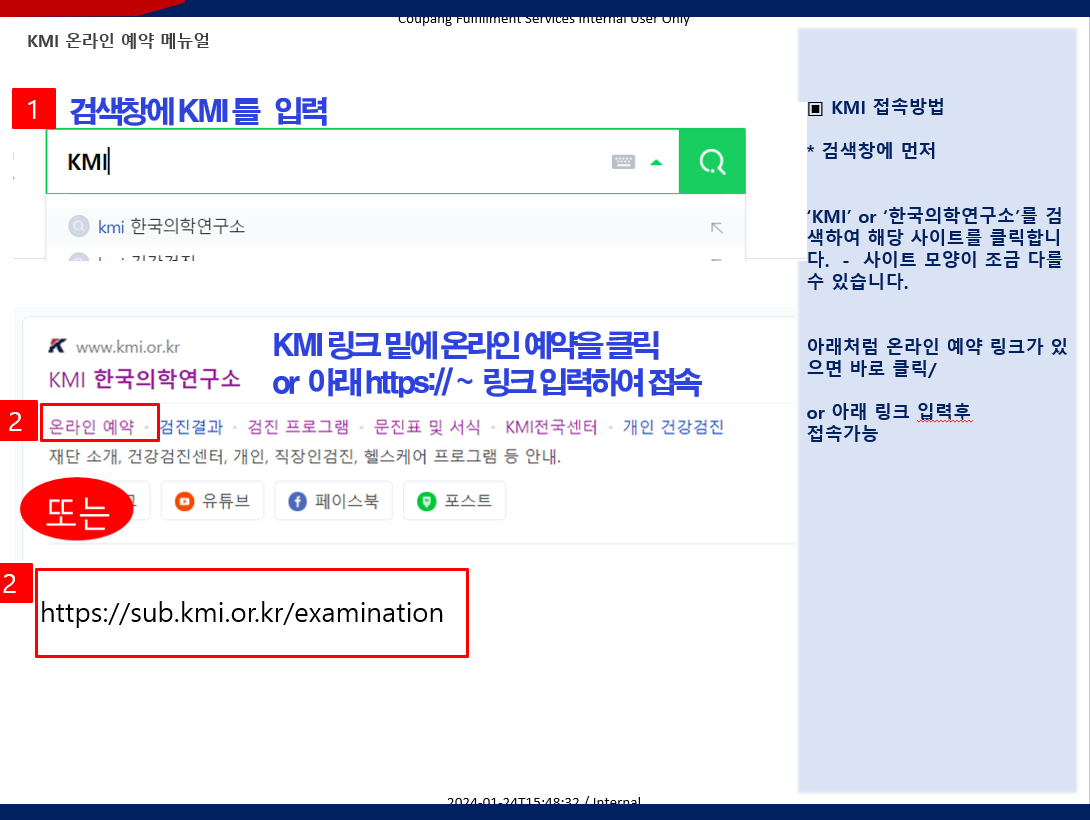Open the 온라인 예약 sublink
This screenshot has height=820, width=1090.
pyautogui.click(x=91, y=426)
